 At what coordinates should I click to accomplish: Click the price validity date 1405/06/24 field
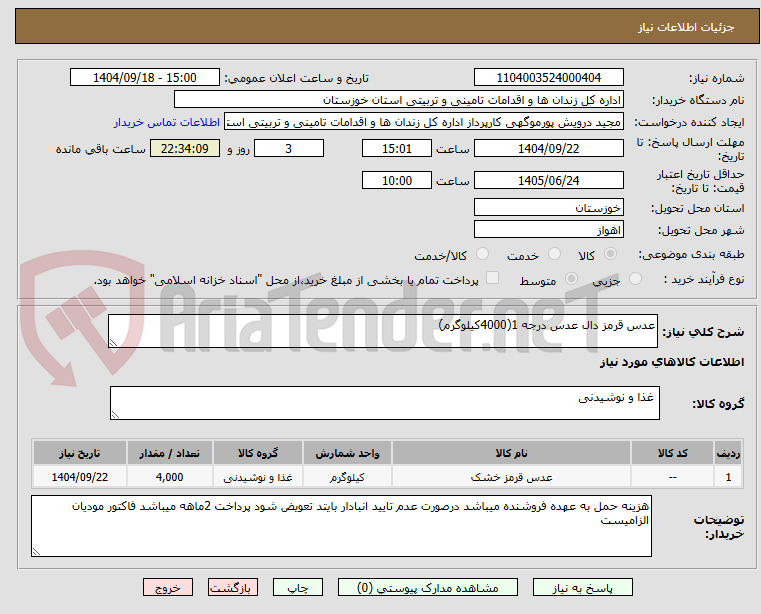pyautogui.click(x=548, y=181)
